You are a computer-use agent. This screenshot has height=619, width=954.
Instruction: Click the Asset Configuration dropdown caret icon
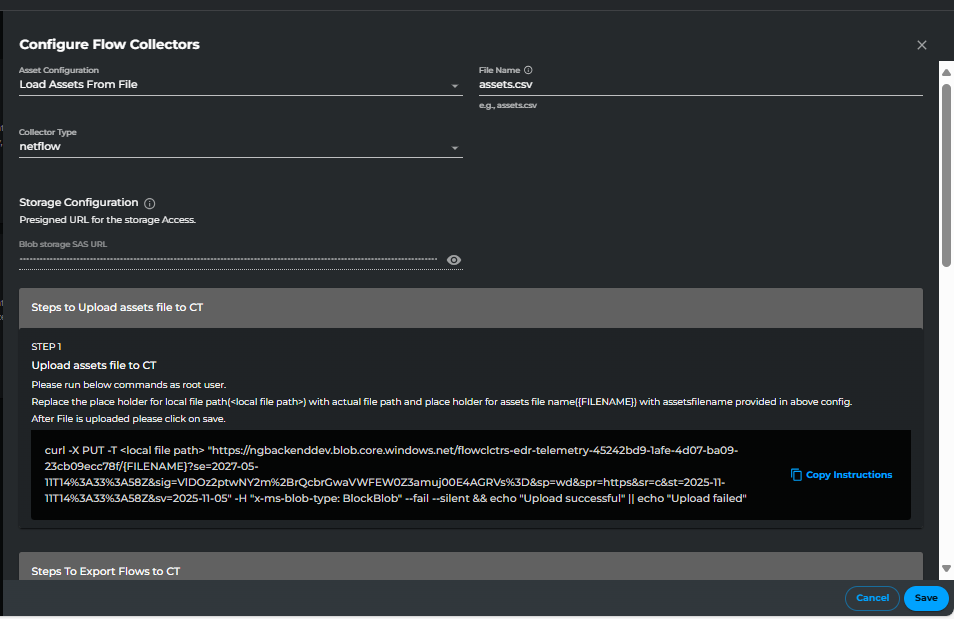(x=456, y=87)
